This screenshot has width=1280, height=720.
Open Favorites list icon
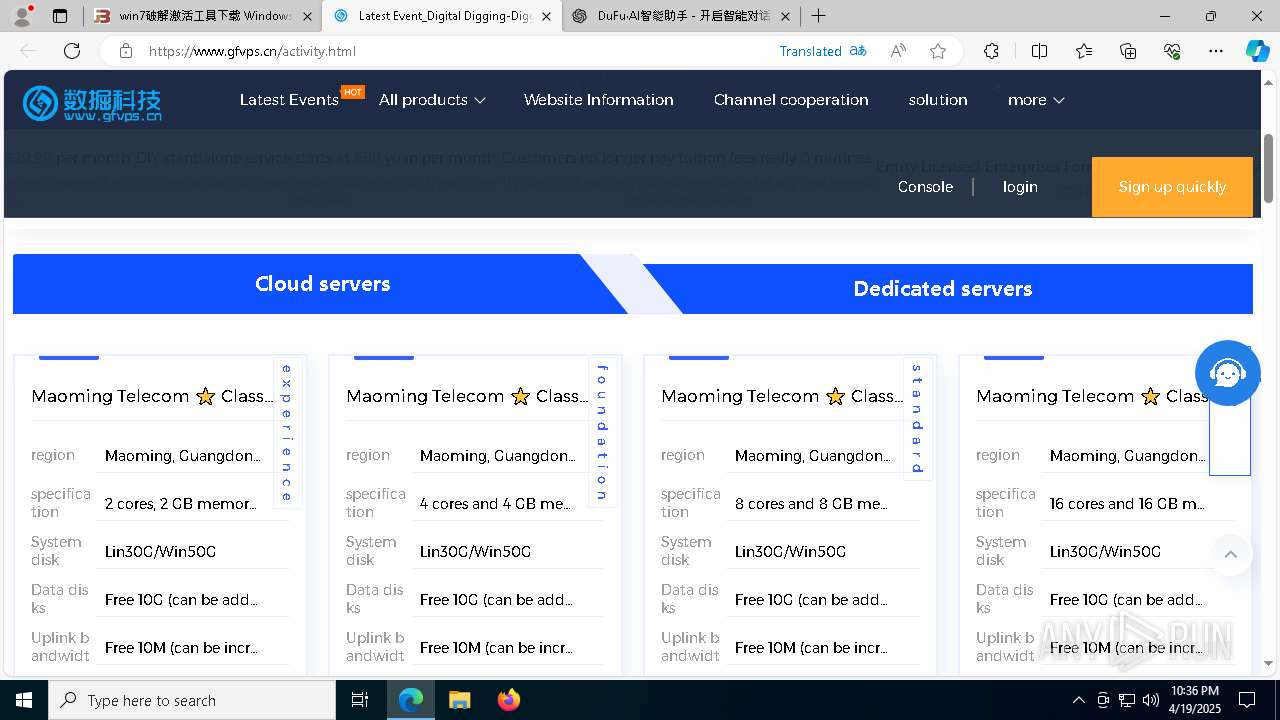pos(1084,51)
